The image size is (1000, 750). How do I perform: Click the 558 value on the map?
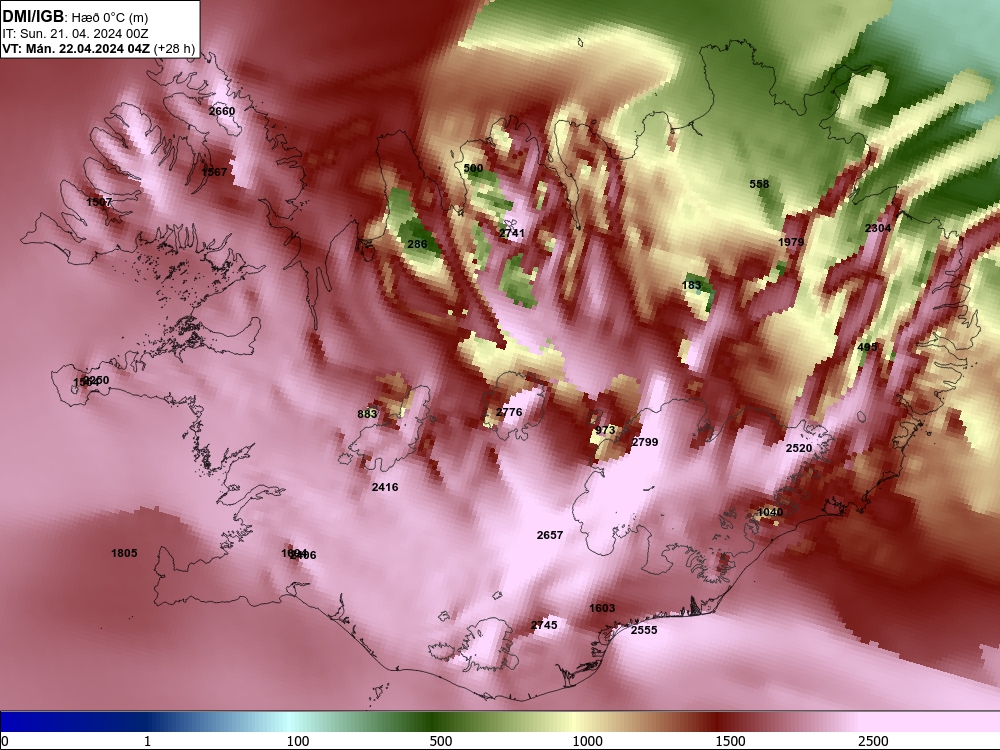759,184
